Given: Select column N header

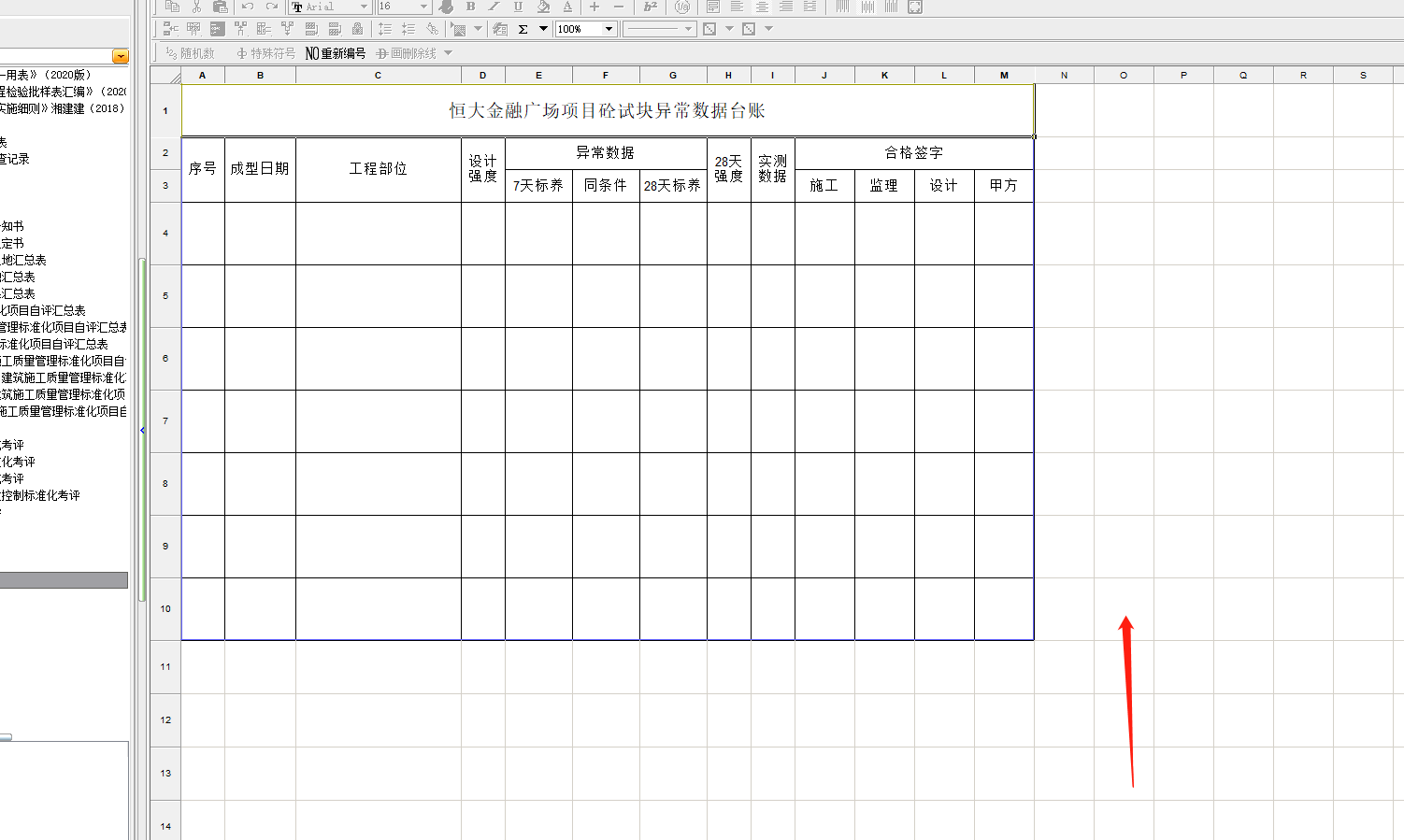Looking at the screenshot, I should click(x=1064, y=76).
